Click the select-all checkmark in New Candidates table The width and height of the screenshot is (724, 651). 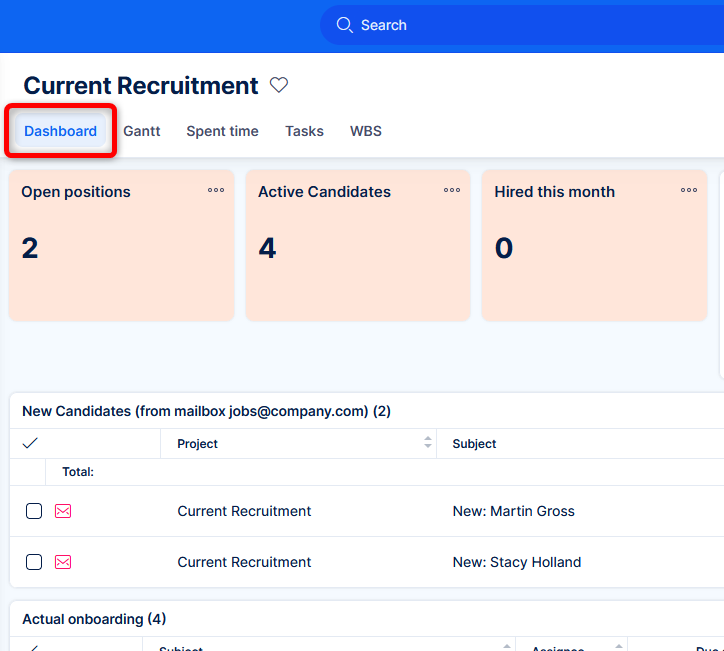tap(30, 443)
